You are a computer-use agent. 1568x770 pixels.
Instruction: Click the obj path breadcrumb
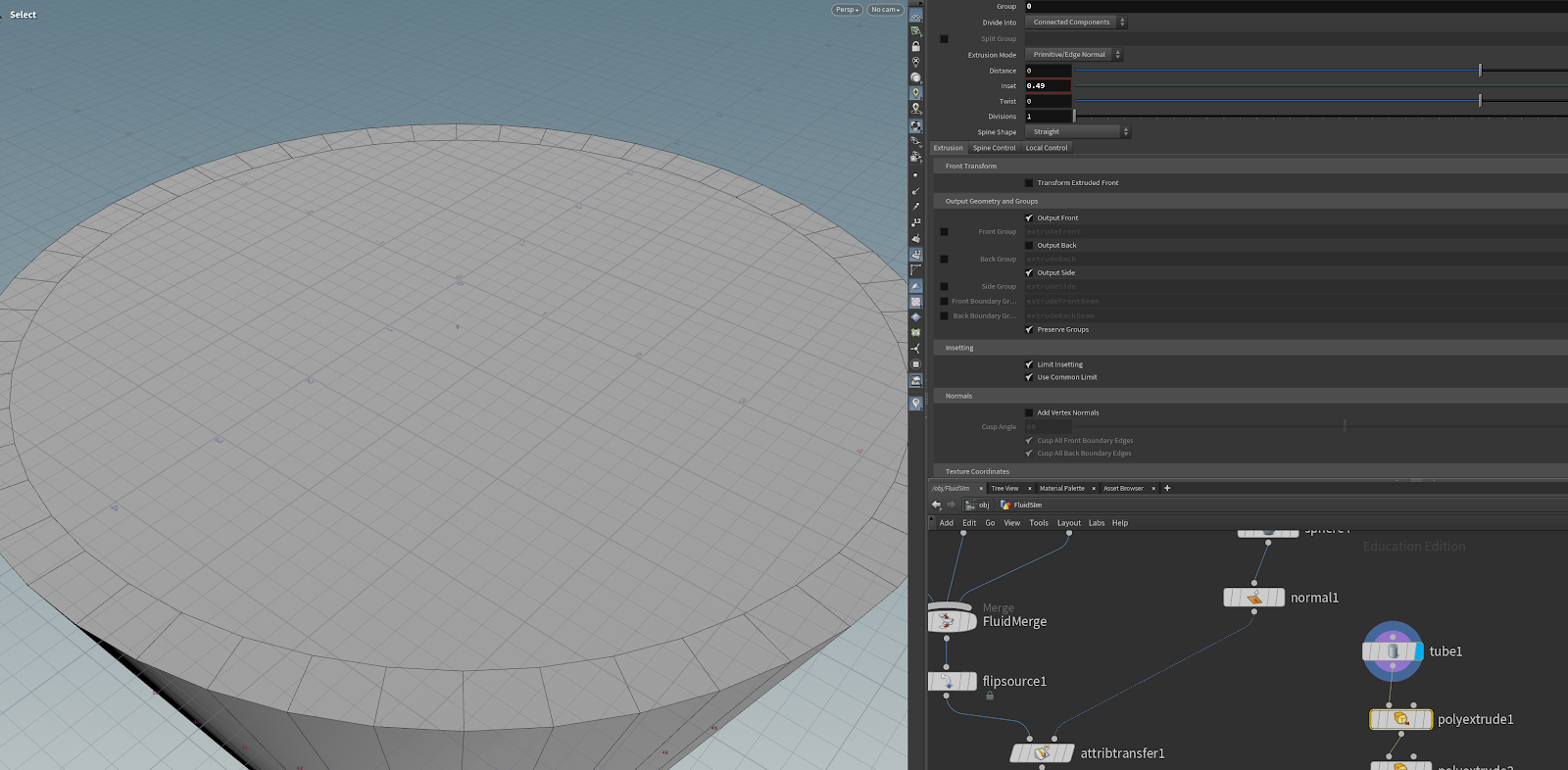[x=977, y=505]
